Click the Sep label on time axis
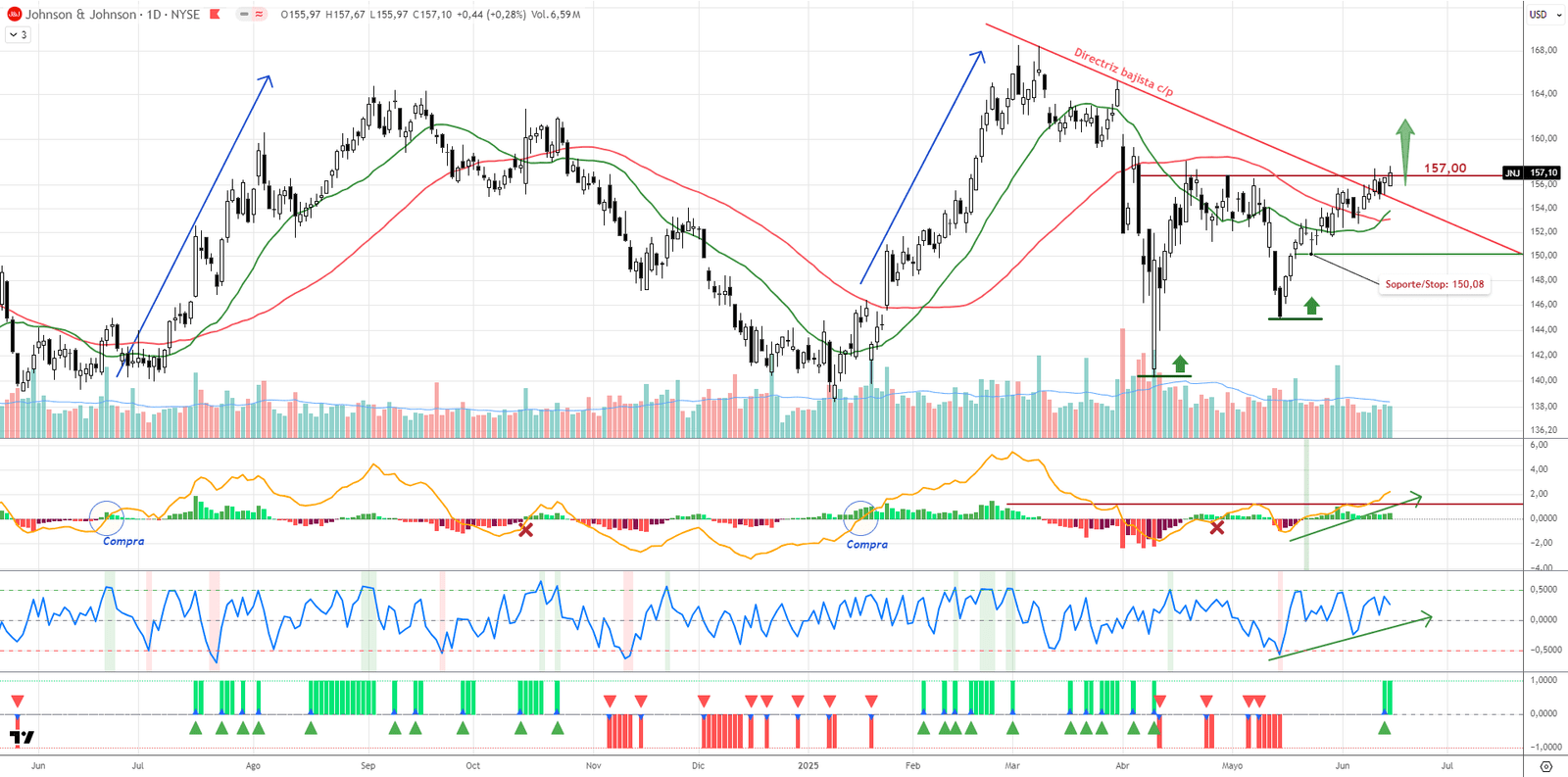The width and height of the screenshot is (1568, 777). (367, 765)
